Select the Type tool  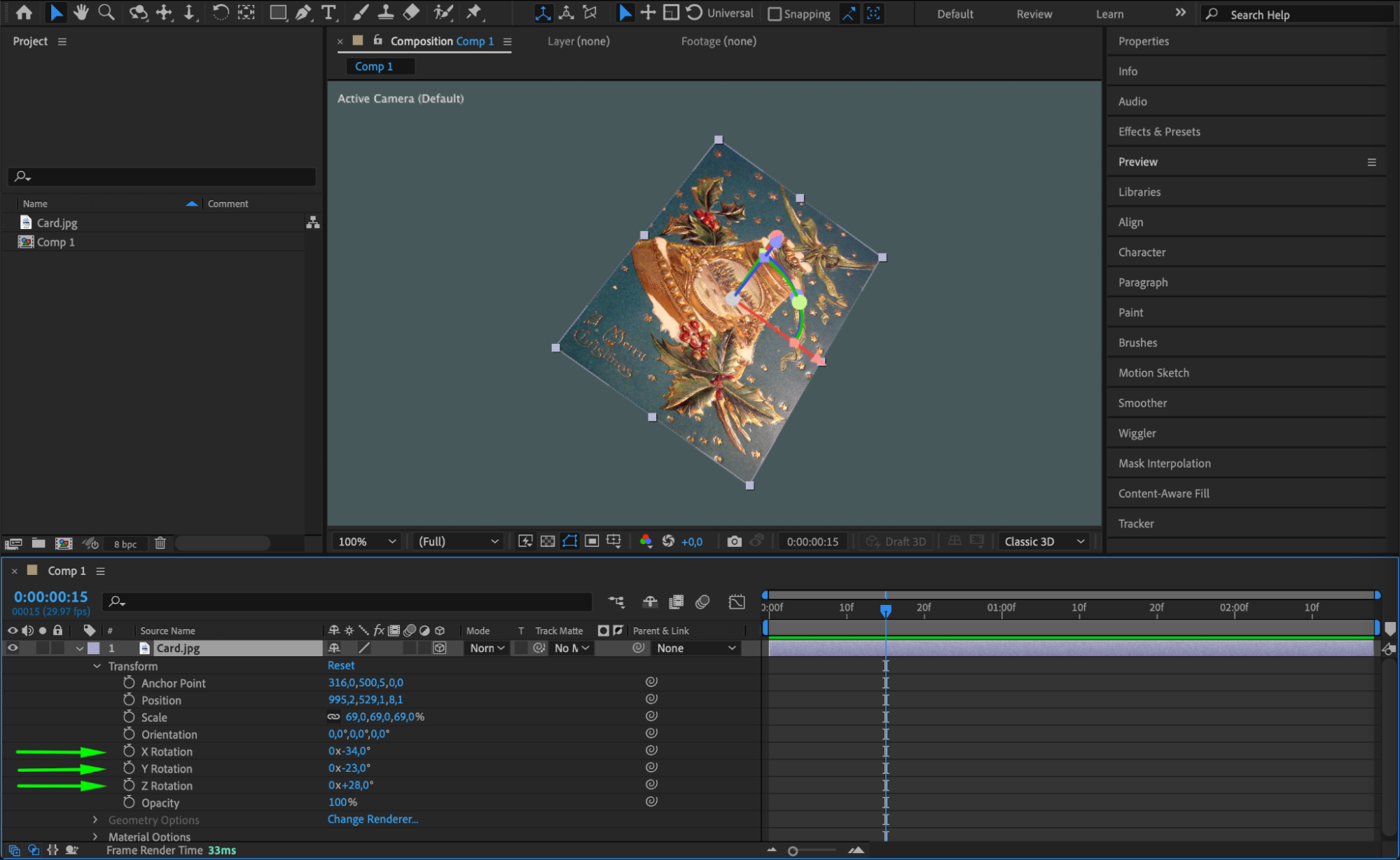(x=328, y=12)
